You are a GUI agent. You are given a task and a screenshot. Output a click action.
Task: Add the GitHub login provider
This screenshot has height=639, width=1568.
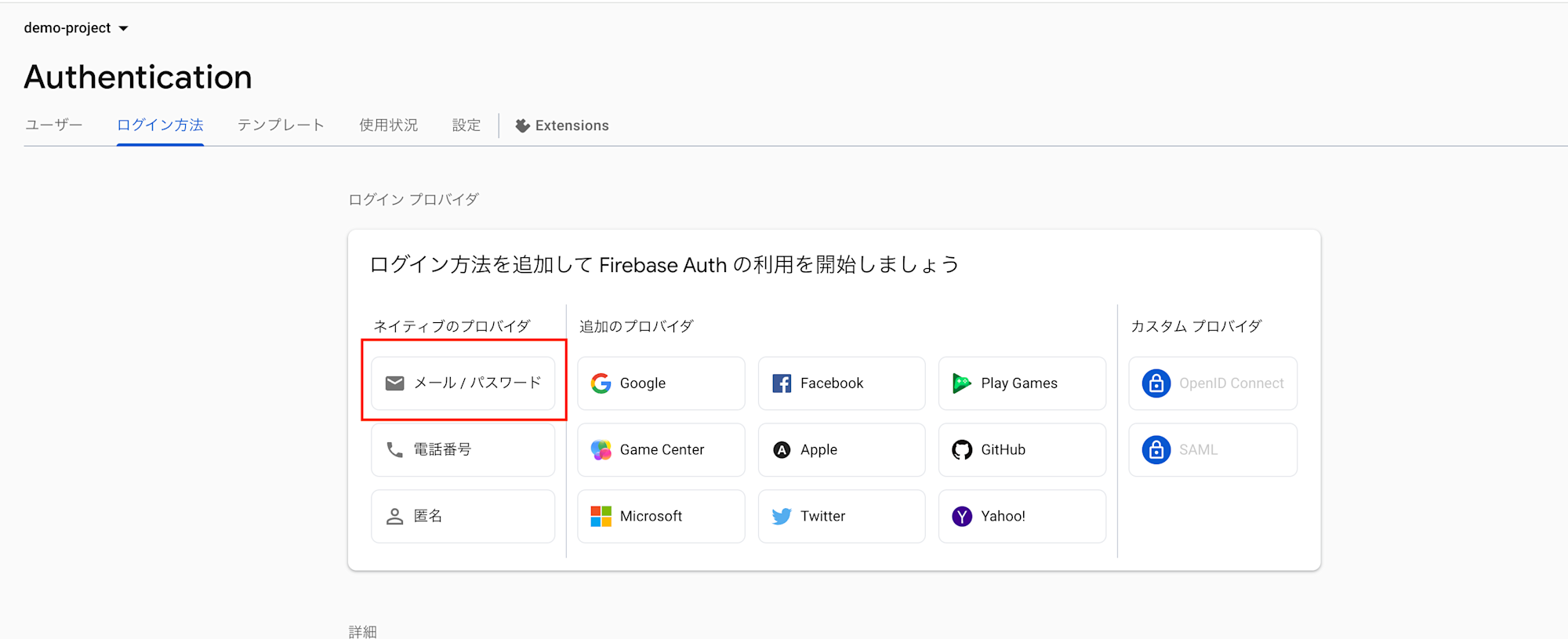1022,450
